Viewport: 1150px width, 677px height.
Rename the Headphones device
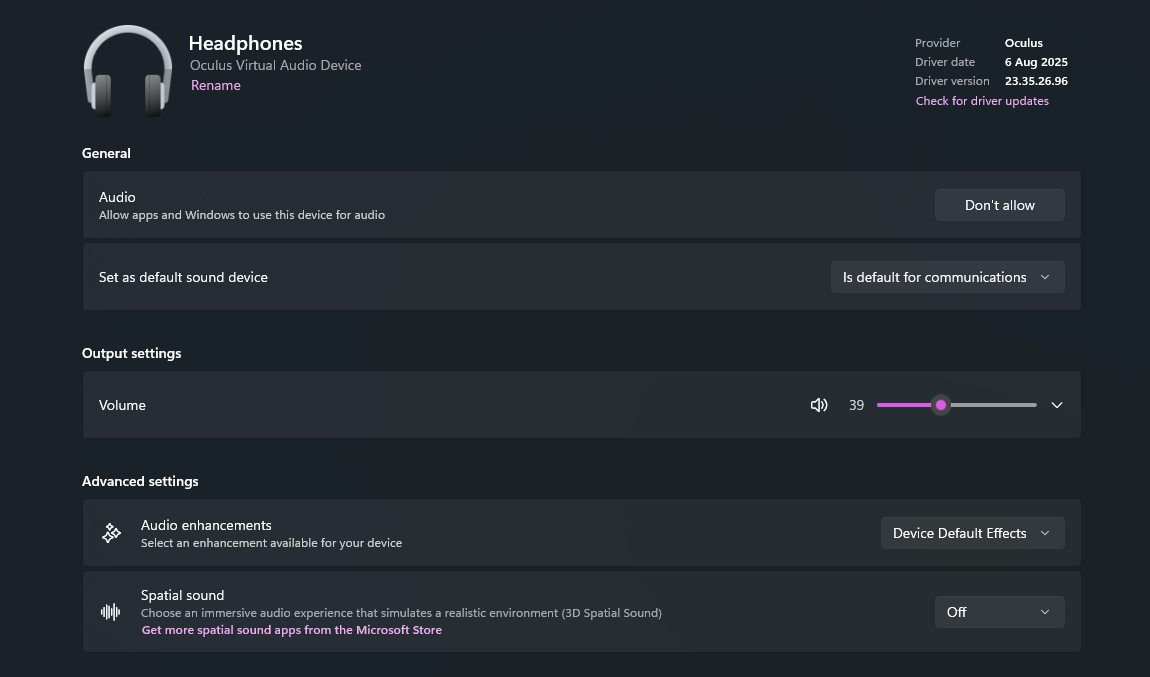(216, 86)
